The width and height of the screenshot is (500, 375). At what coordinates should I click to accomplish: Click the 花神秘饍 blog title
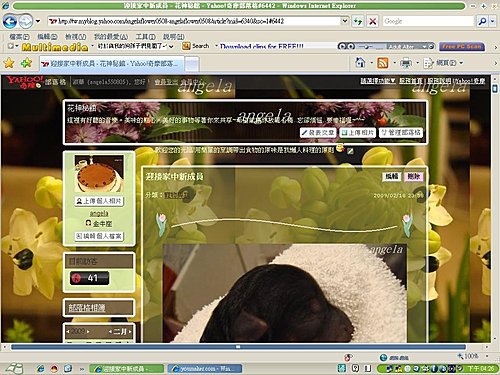pos(82,108)
